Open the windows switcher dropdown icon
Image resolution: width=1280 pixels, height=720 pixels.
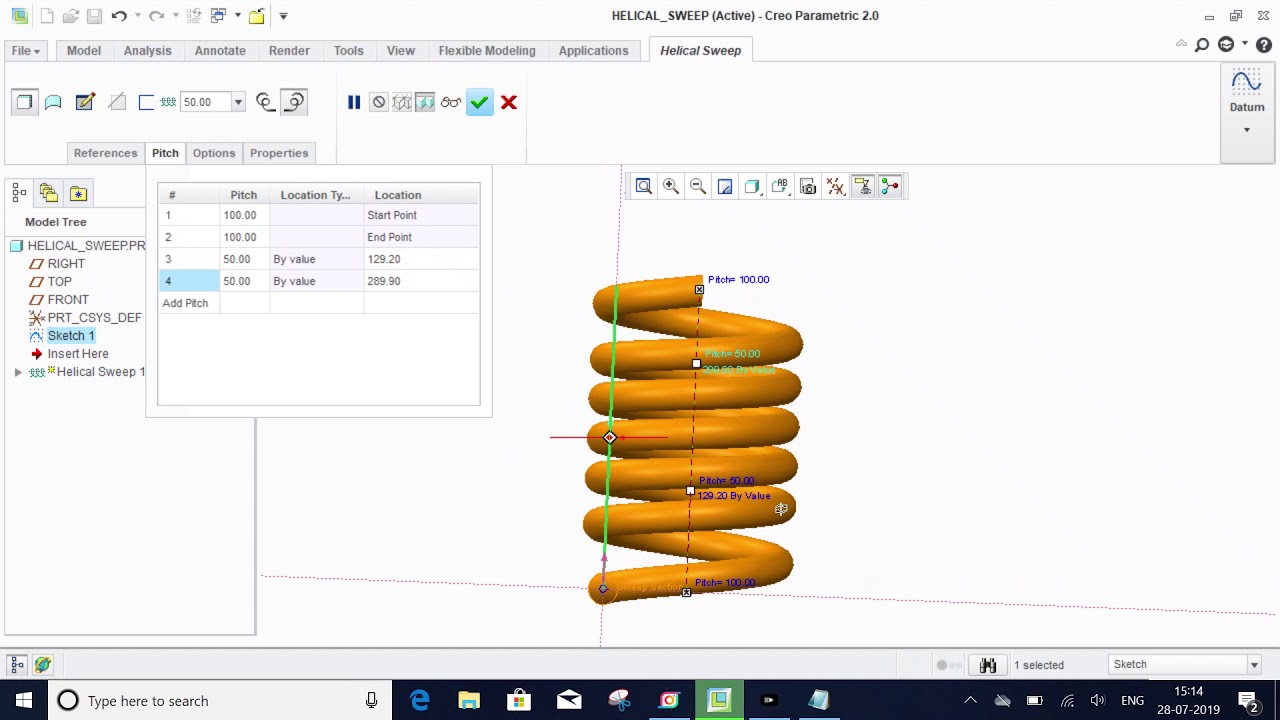coord(219,16)
